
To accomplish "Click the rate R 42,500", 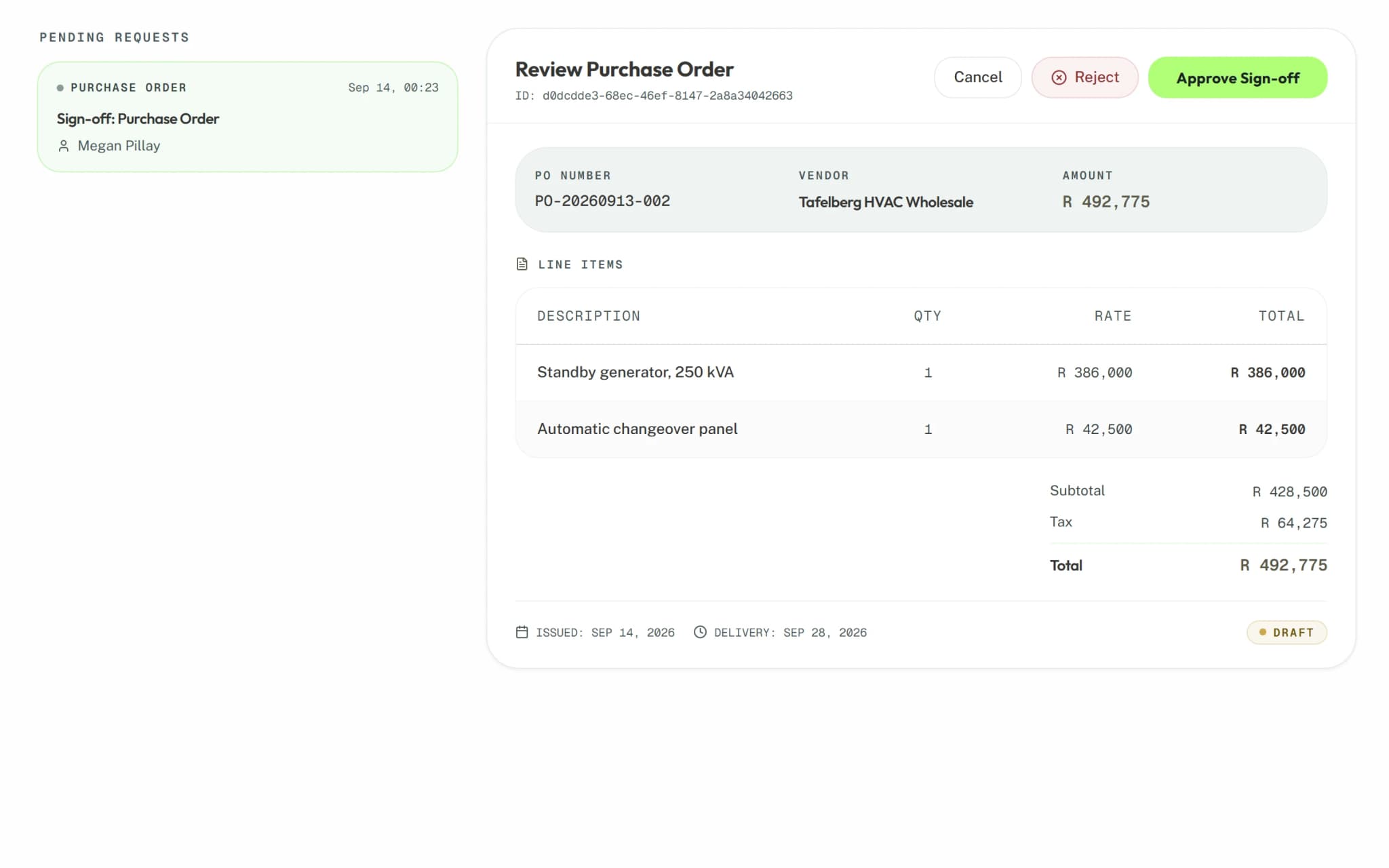I will pos(1099,429).
